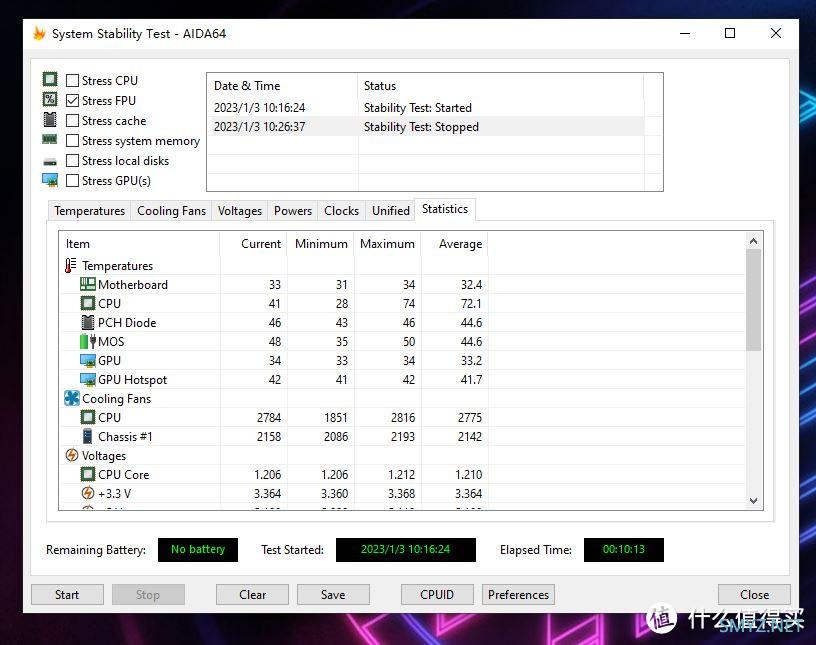Switch to the Clocks tab
Viewport: 816px width, 645px height.
click(x=341, y=211)
